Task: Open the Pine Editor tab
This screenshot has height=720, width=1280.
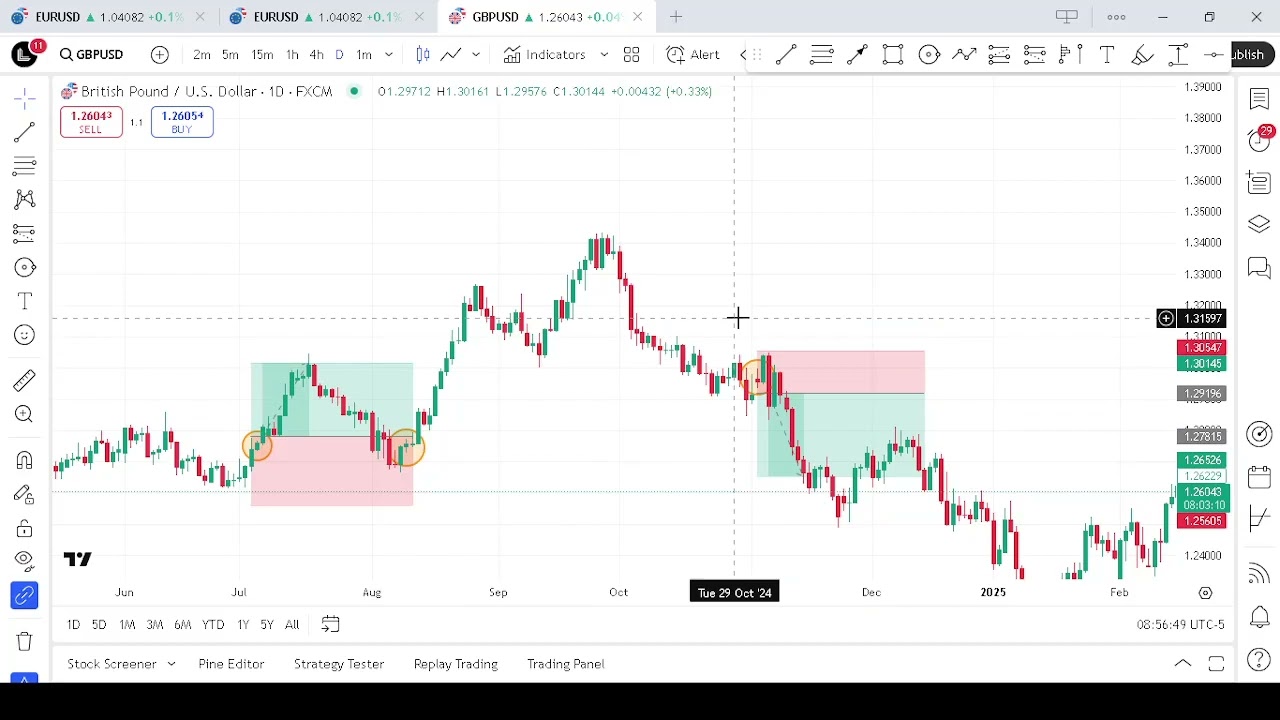Action: (231, 664)
